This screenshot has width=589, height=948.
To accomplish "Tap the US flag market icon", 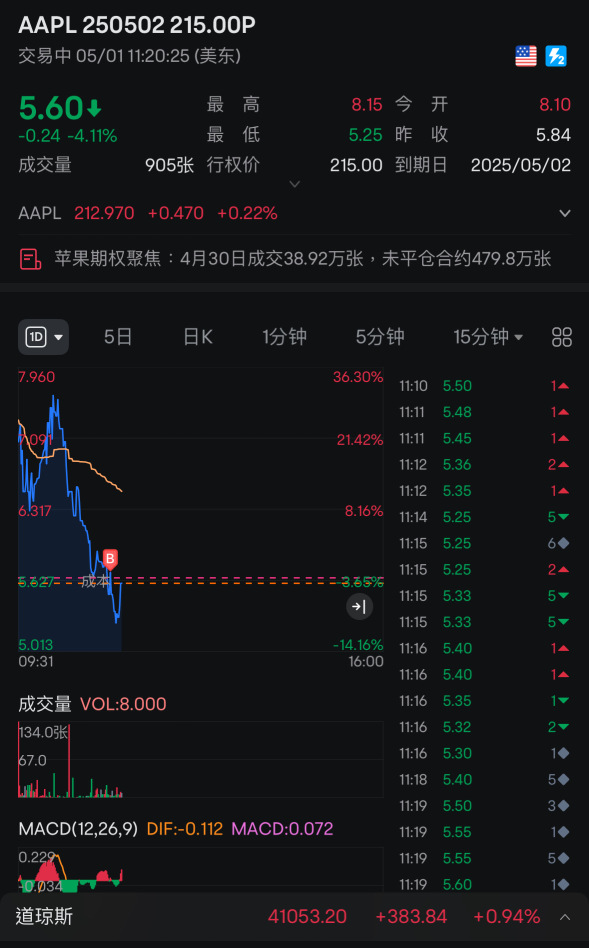I will (526, 56).
